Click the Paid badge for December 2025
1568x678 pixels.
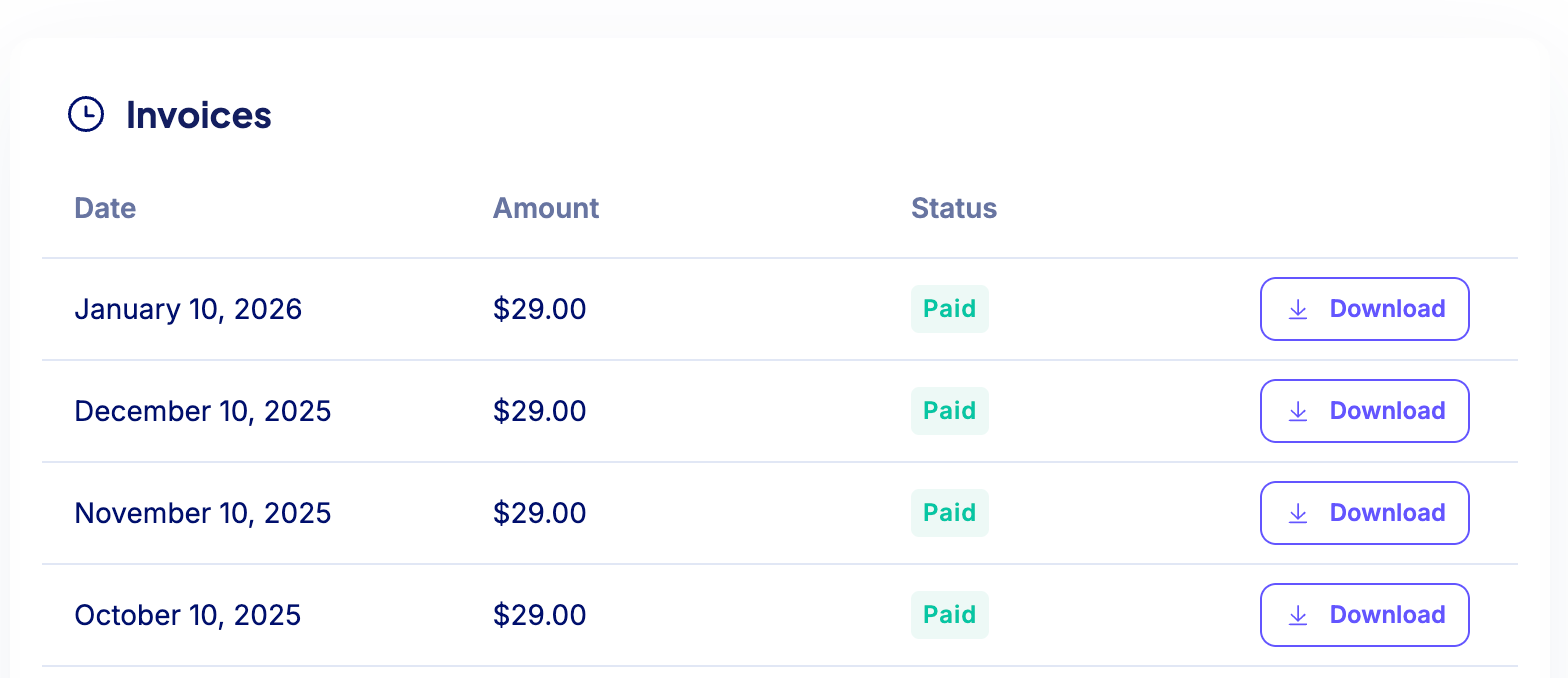[x=950, y=411]
